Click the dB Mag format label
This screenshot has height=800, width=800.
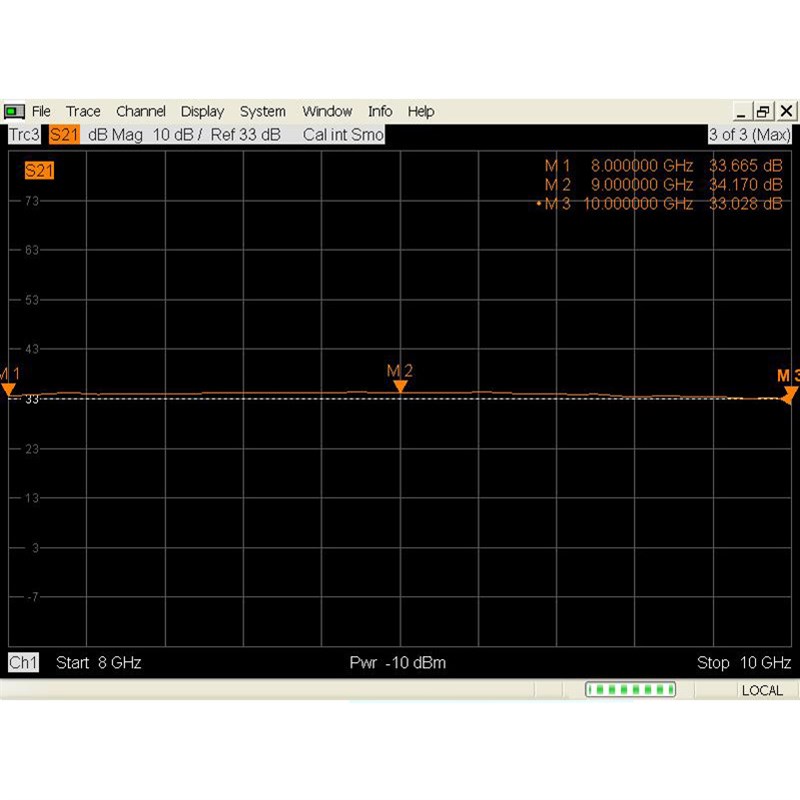(115, 135)
